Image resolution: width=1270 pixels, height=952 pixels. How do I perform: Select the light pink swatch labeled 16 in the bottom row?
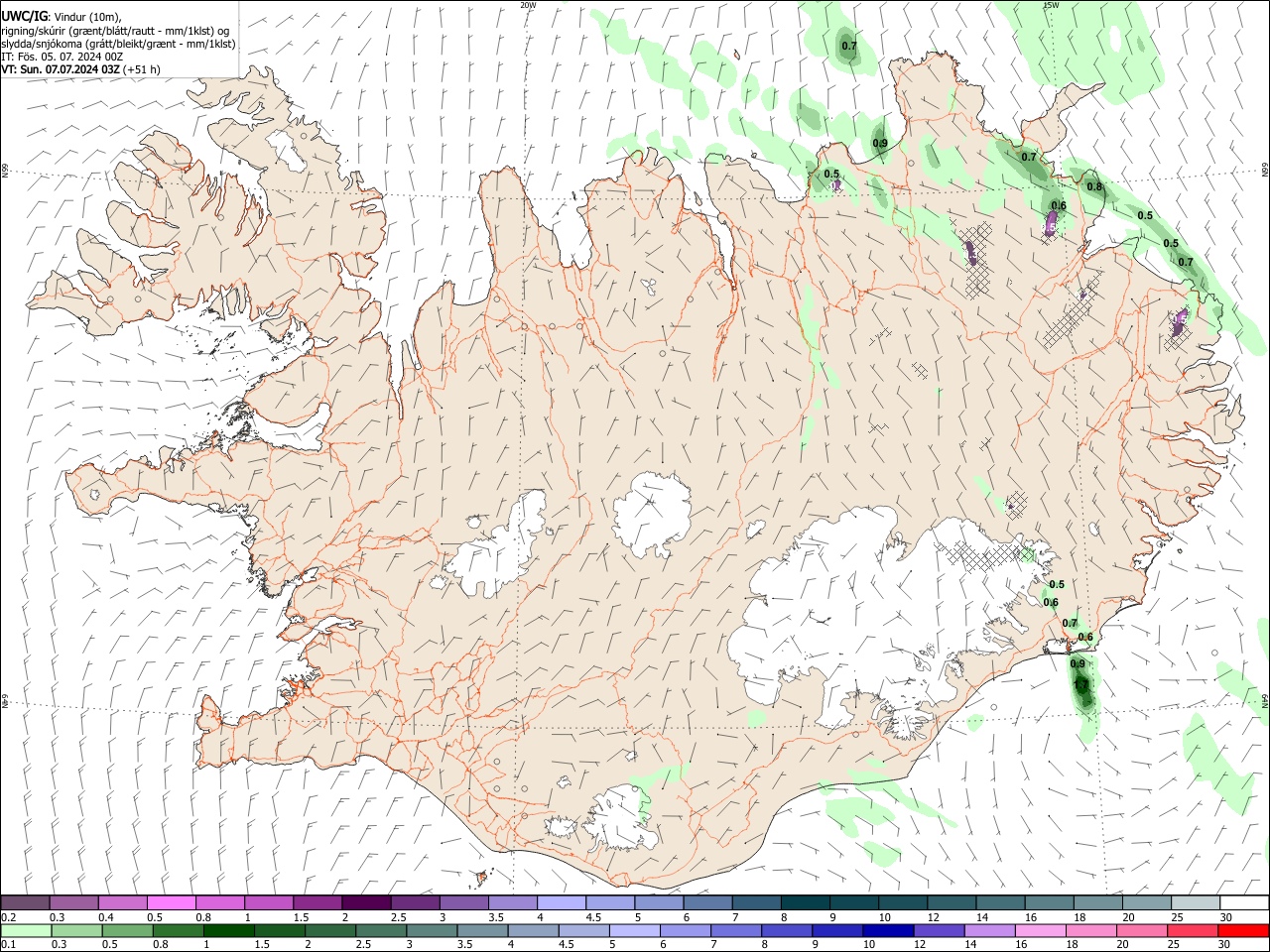[x=1041, y=931]
